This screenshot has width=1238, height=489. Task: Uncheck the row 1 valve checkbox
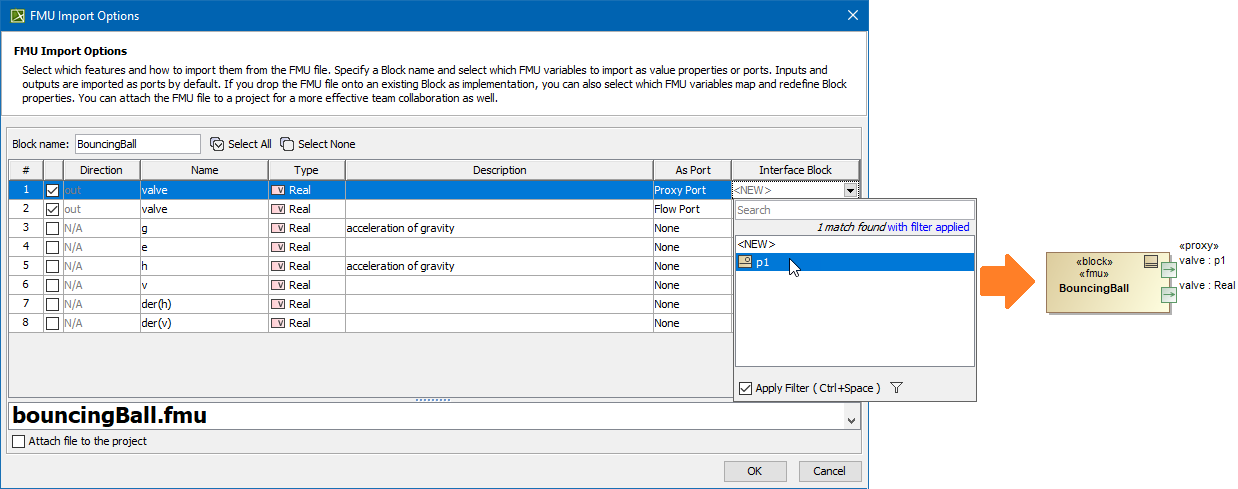pyautogui.click(x=53, y=190)
